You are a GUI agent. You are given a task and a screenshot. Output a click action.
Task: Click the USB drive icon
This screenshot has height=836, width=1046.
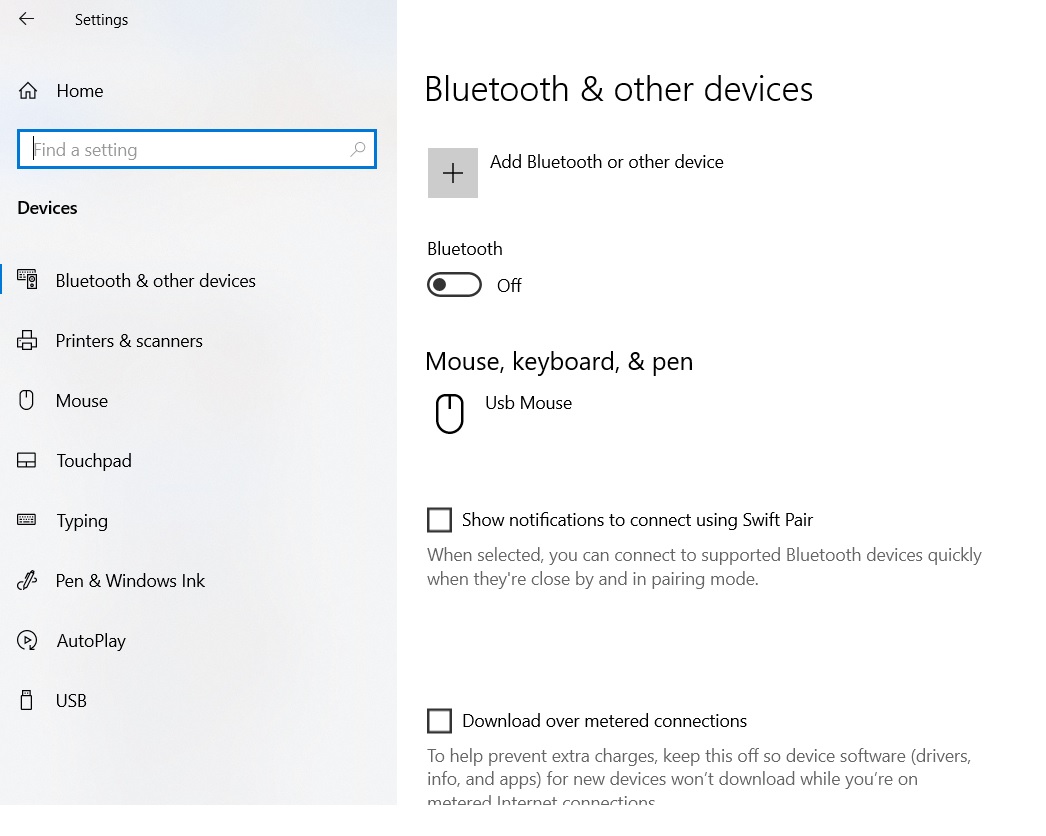[x=27, y=700]
